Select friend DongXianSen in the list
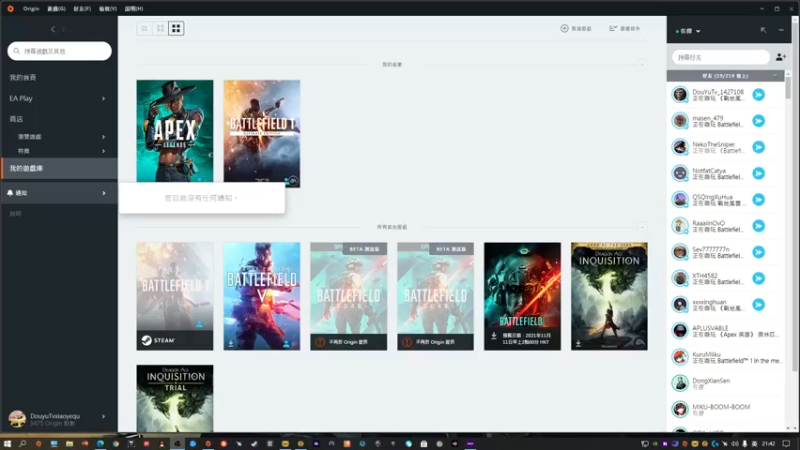 pos(725,383)
